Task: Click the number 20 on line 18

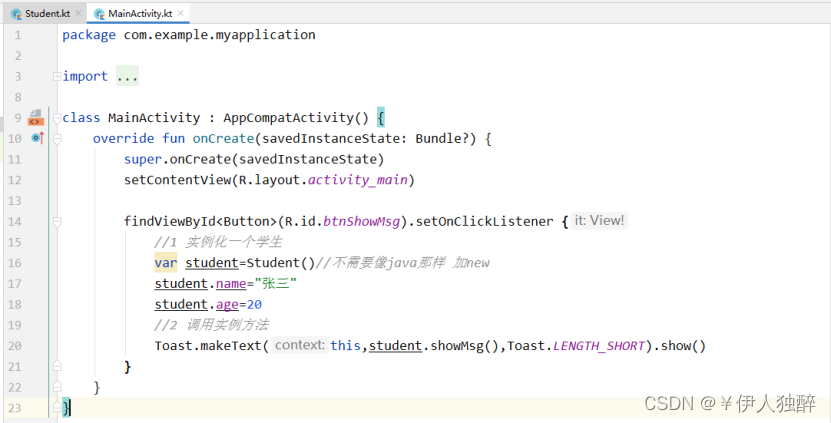Action: click(254, 304)
